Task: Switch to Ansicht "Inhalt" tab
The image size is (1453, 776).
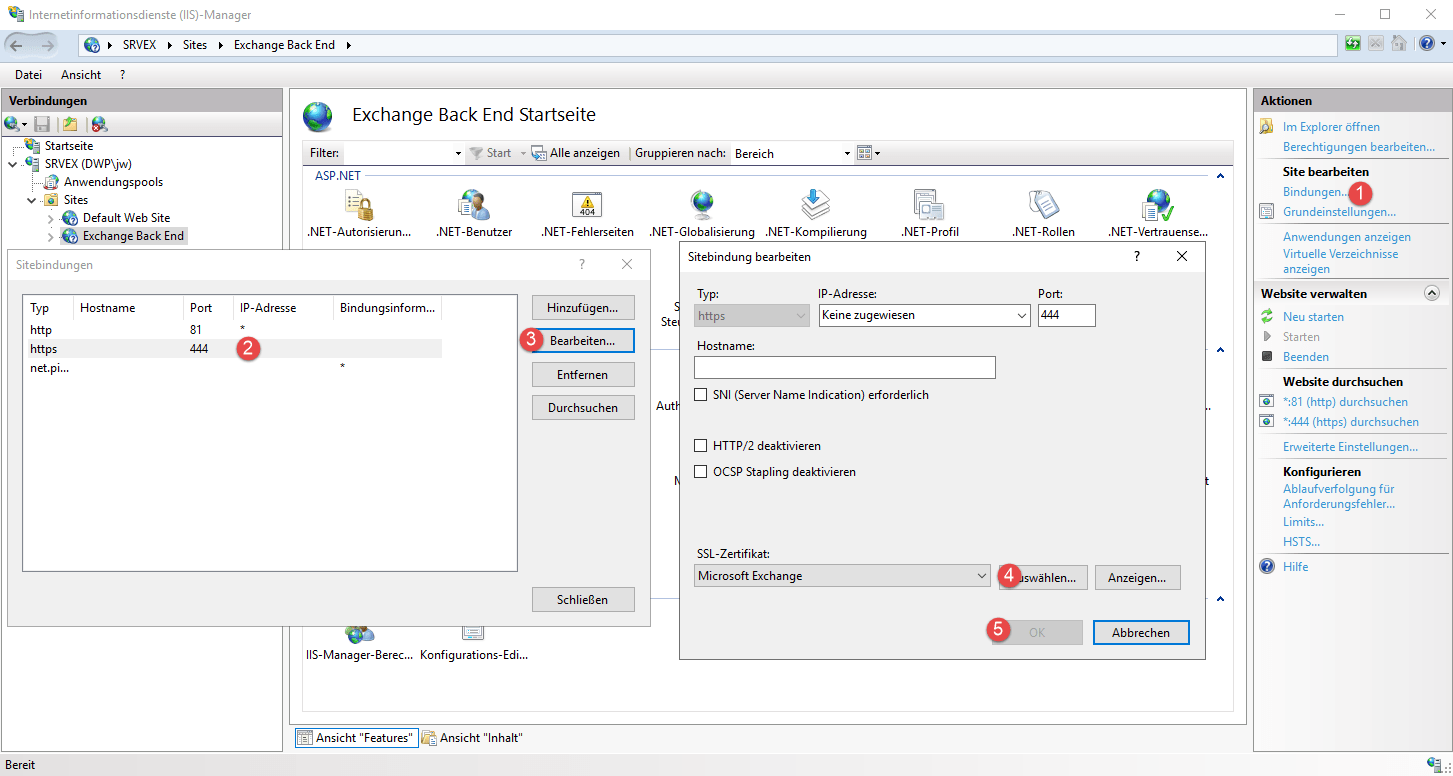Action: tap(472, 738)
